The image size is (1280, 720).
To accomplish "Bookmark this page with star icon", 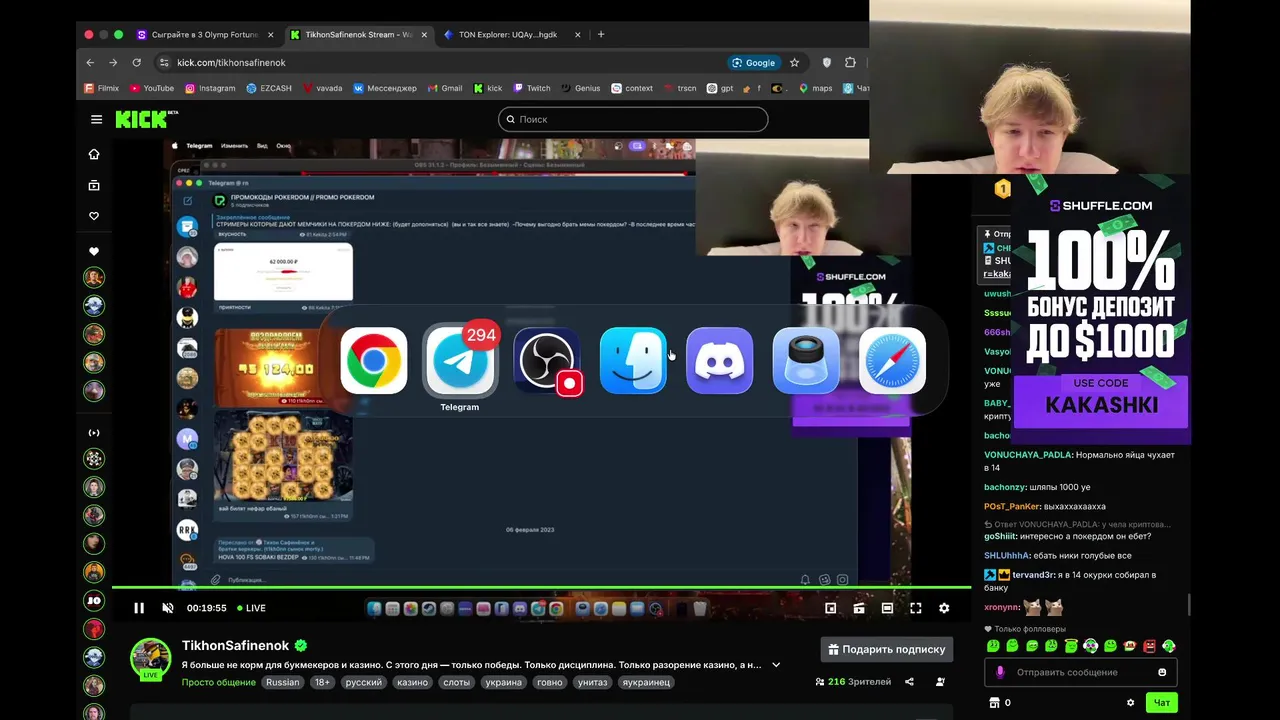I will click(x=794, y=62).
